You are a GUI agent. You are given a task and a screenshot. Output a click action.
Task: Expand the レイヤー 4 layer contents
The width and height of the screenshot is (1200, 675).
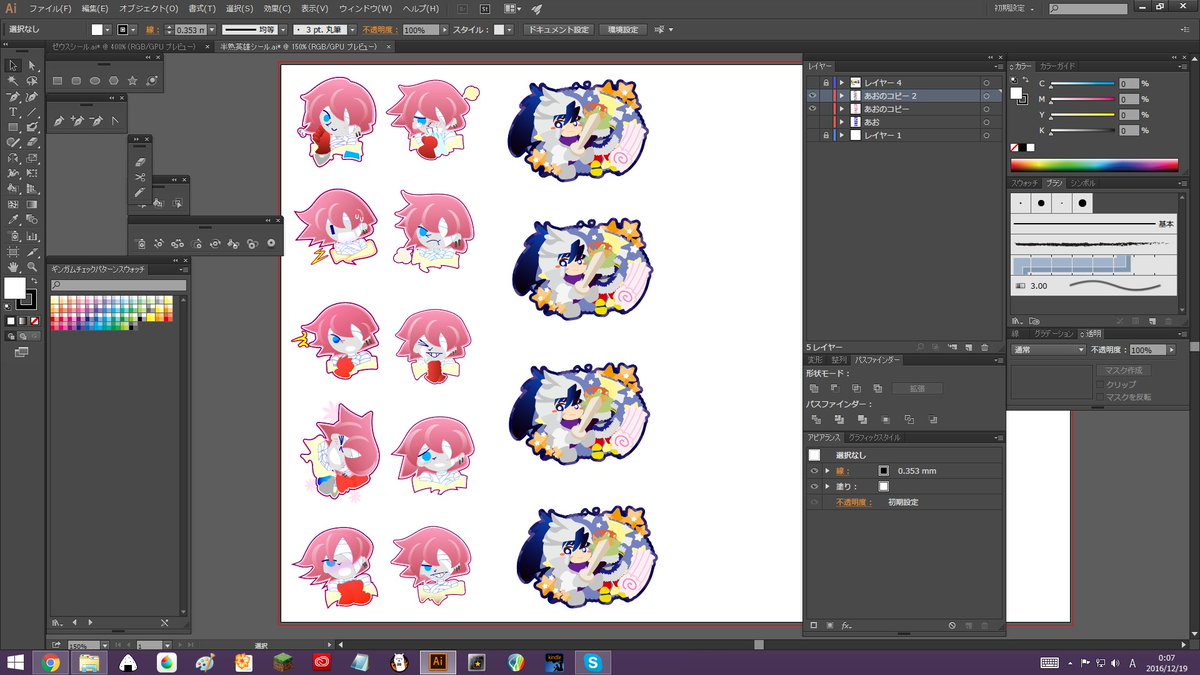842,82
